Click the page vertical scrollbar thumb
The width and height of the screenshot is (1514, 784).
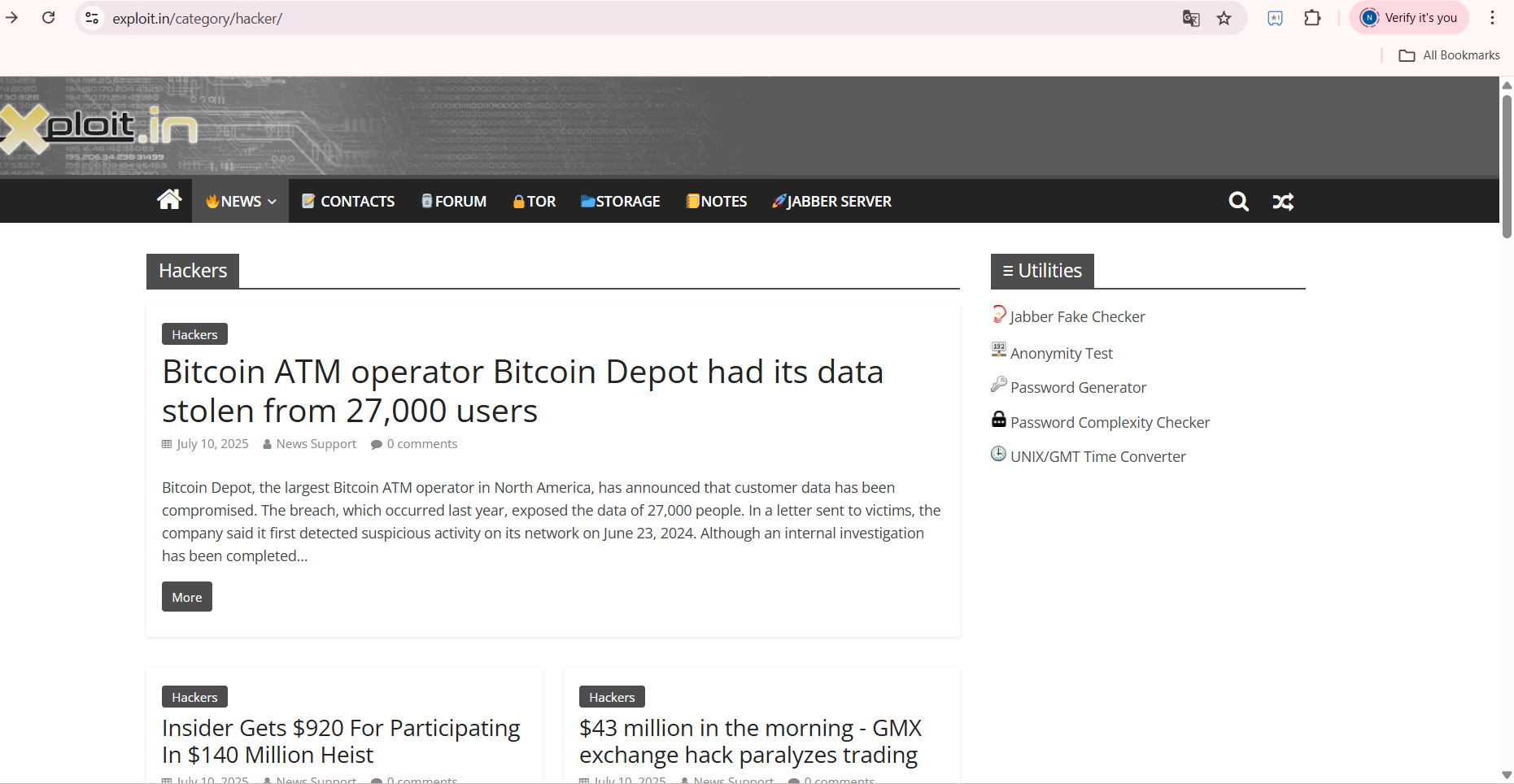(1507, 166)
